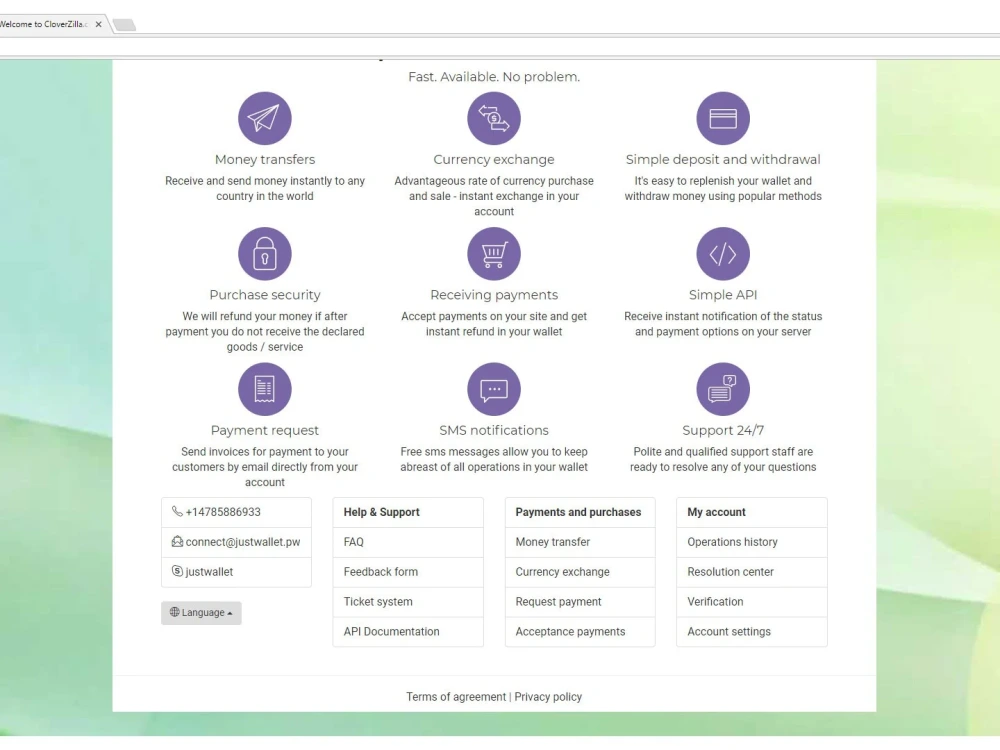Open a new browser tab

coord(124,25)
